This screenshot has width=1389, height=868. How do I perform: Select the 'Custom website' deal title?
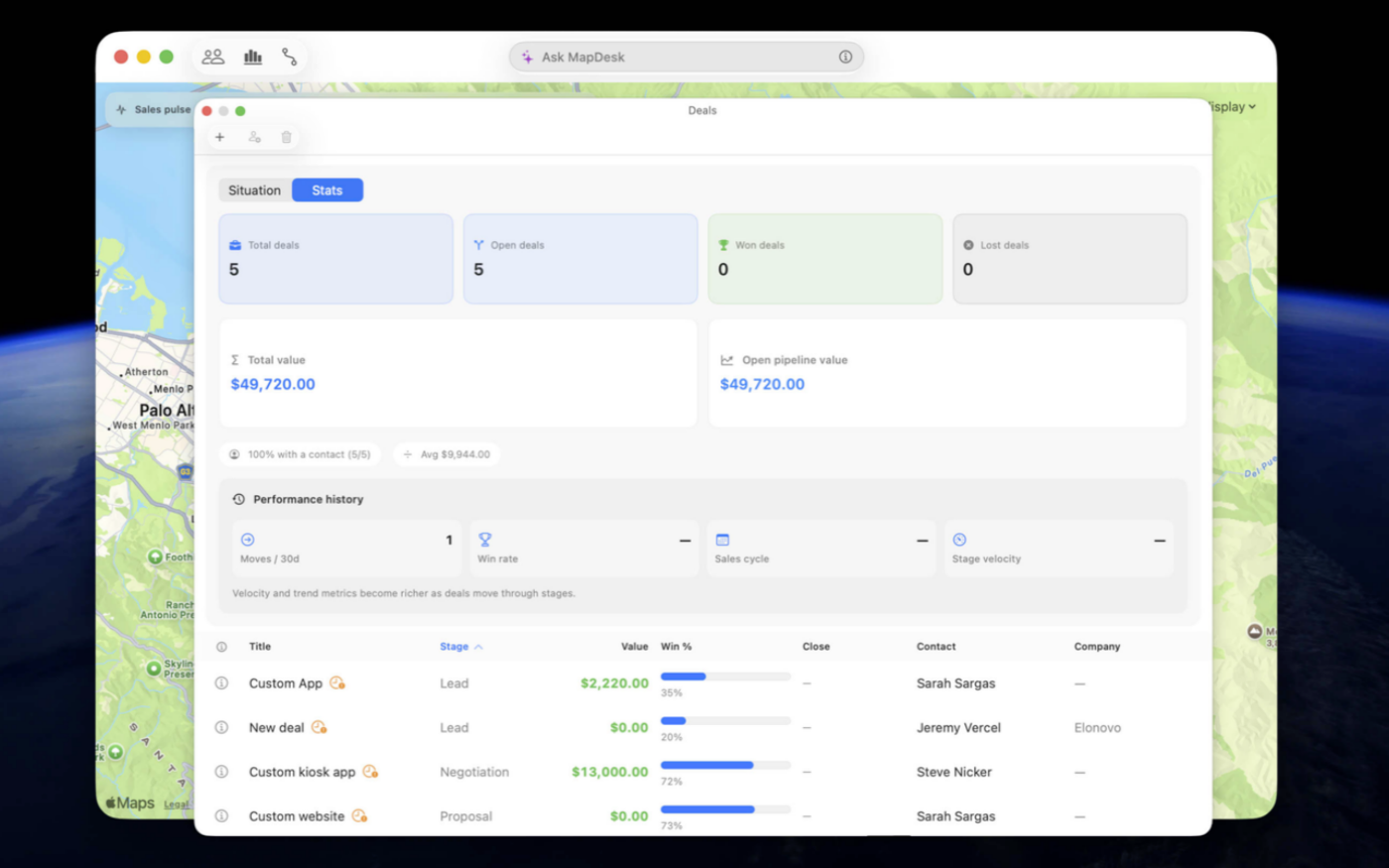click(x=297, y=816)
